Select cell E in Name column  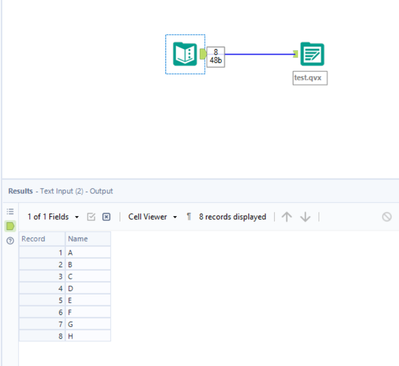88,300
